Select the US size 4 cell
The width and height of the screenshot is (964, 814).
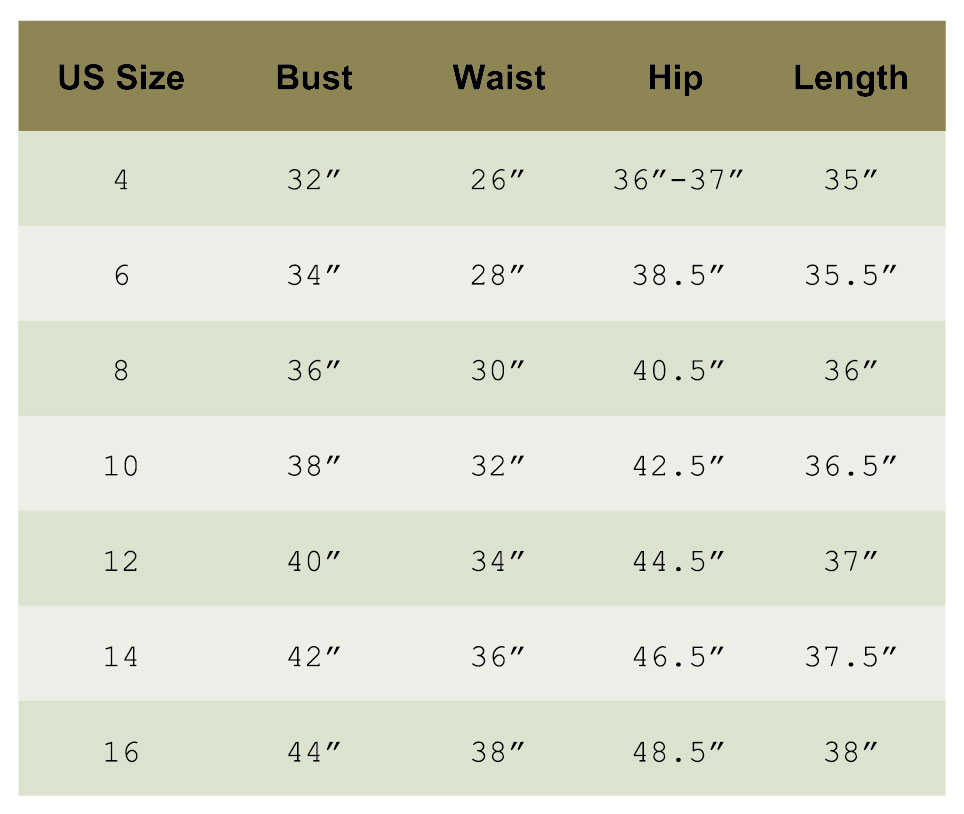tap(121, 181)
